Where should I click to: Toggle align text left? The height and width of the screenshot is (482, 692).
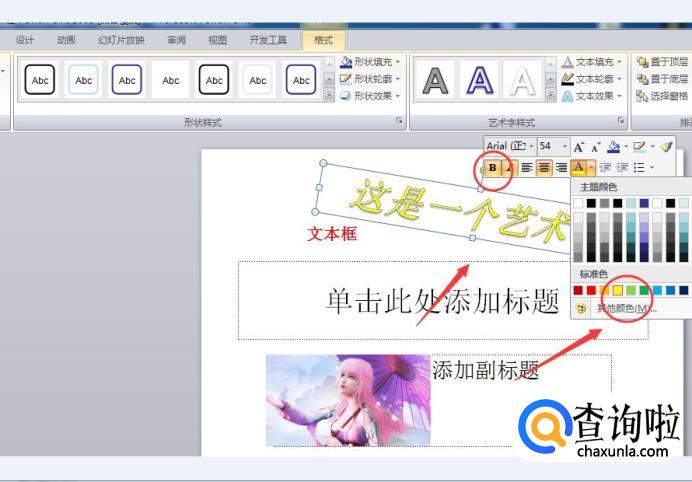[x=527, y=167]
